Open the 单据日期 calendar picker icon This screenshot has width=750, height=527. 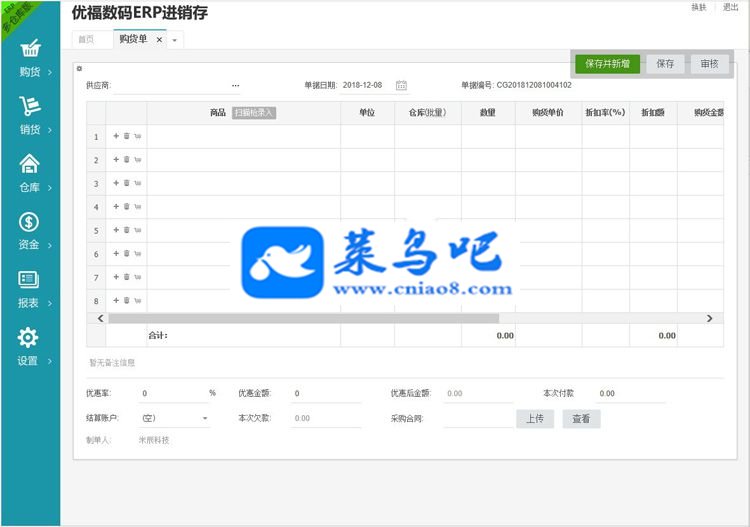click(401, 85)
